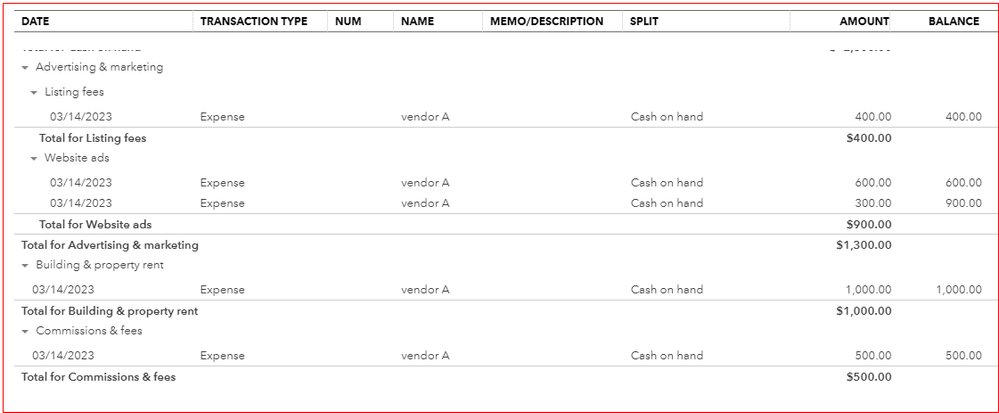Image resolution: width=999 pixels, height=413 pixels.
Task: Click the SPLIT column header
Action: (644, 21)
